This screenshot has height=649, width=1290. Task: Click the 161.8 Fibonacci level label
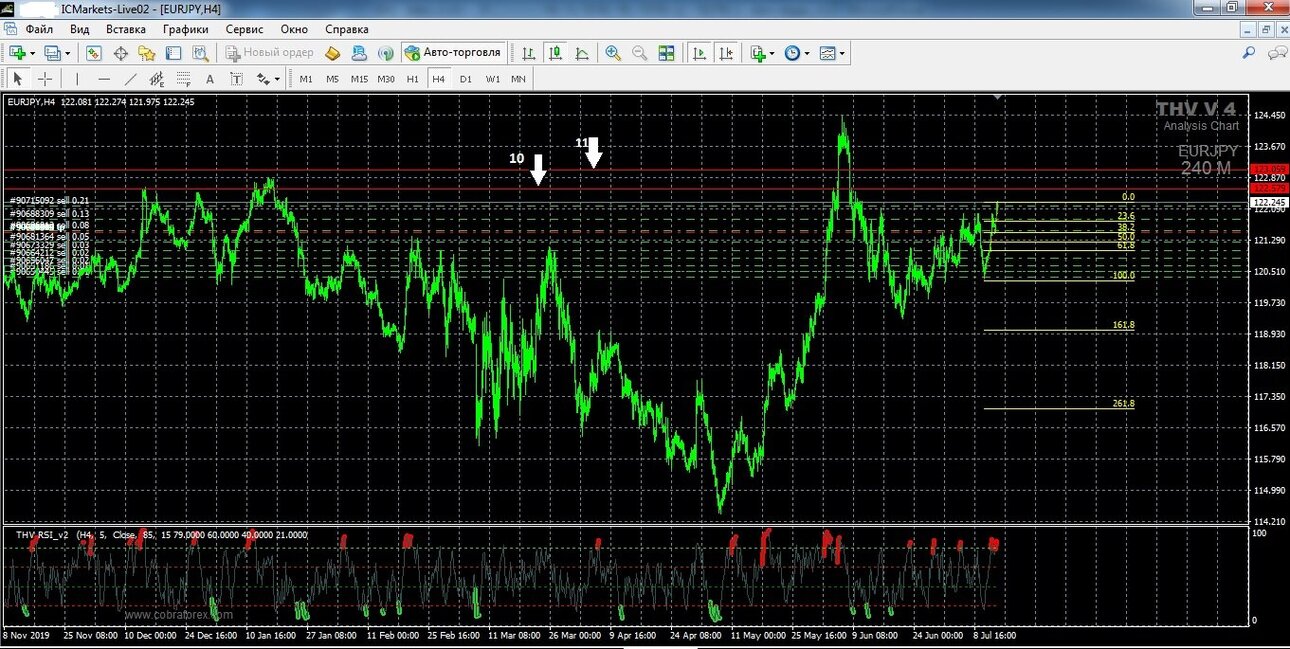[x=1123, y=326]
